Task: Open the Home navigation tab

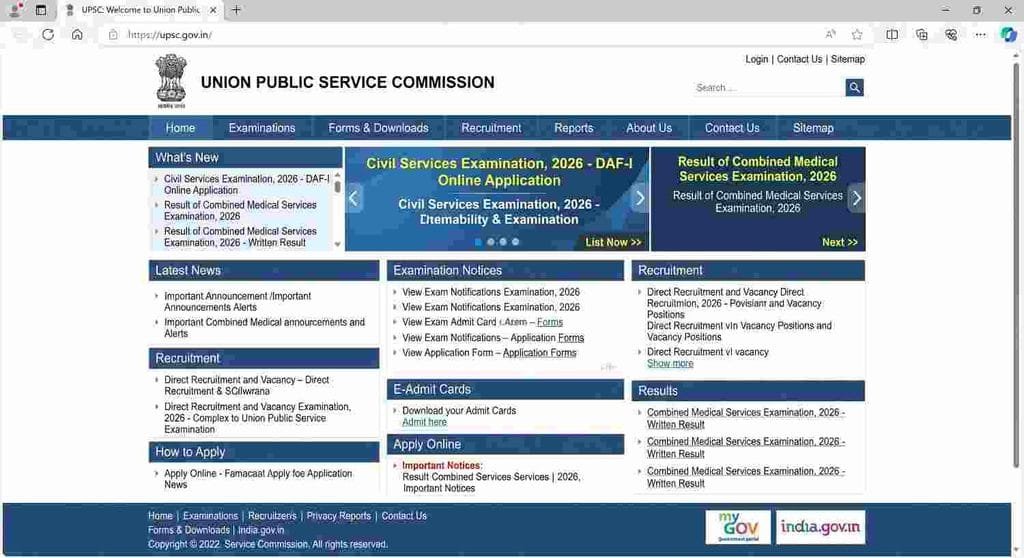Action: 180,128
